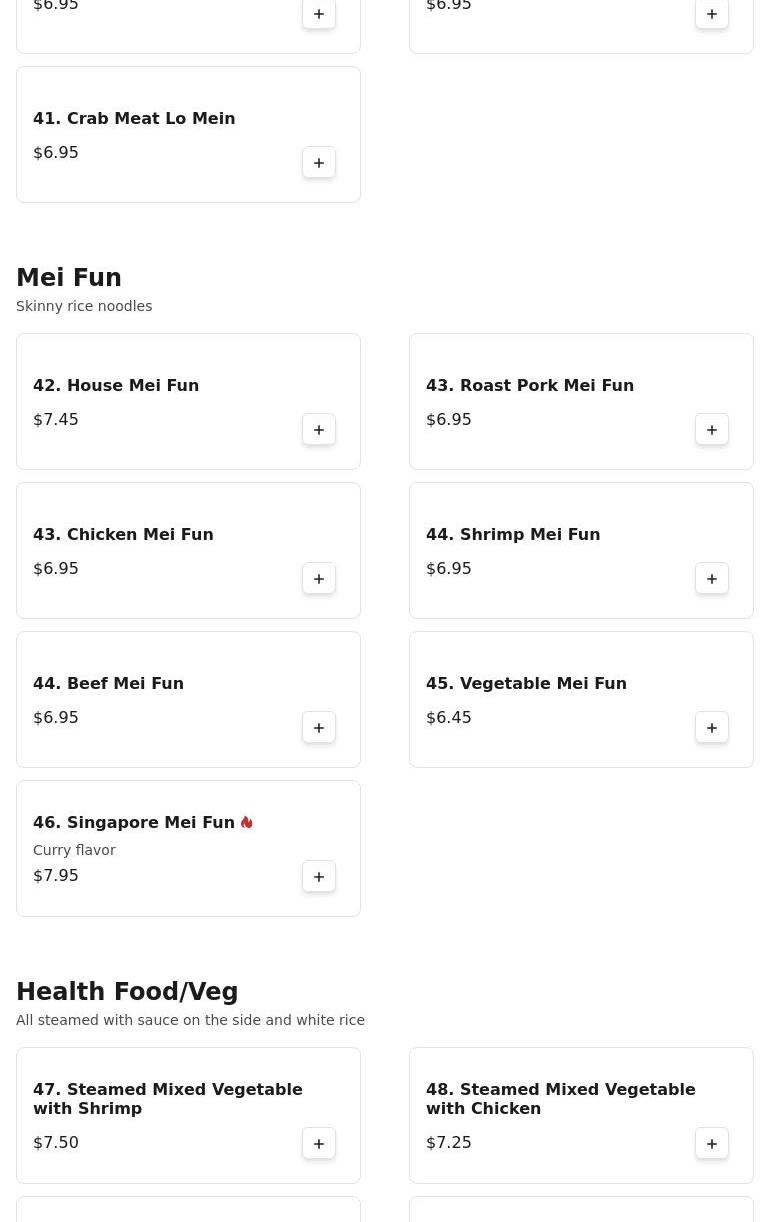Click the Health Food/Veg section heading

tap(127, 992)
